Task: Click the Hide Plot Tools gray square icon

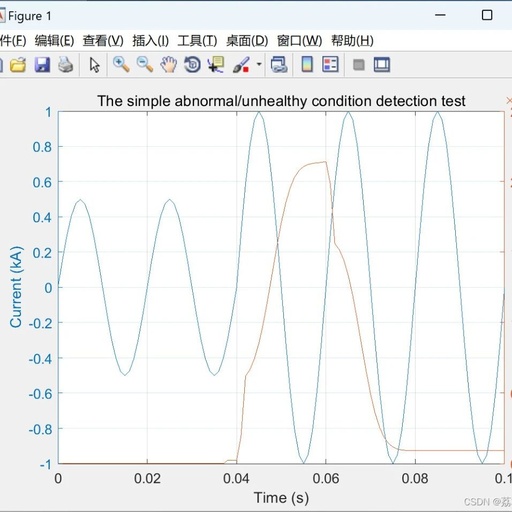Action: [x=359, y=65]
